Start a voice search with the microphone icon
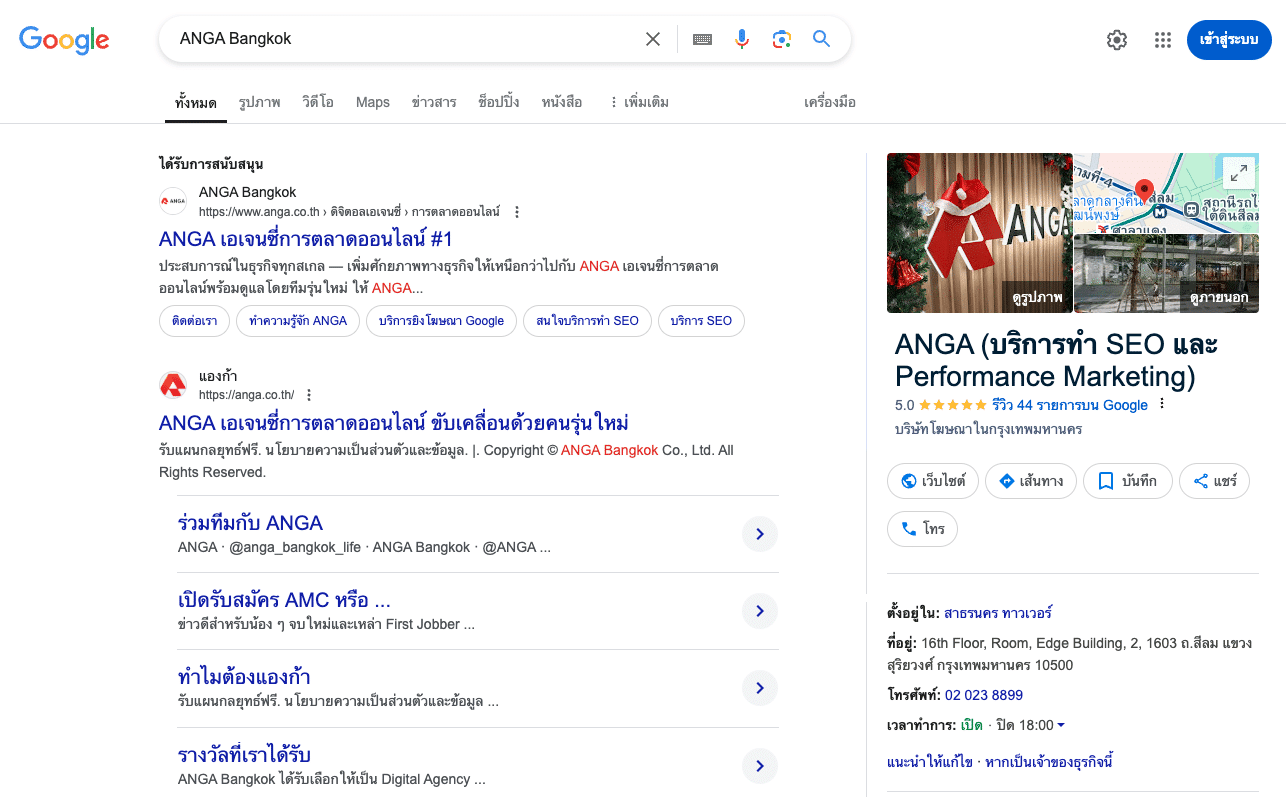Screen dimensions: 1286x797 741,38
